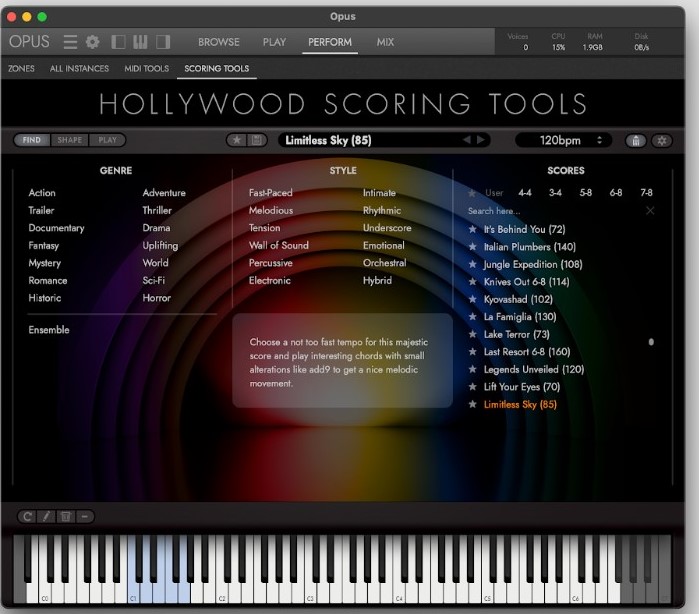This screenshot has width=699, height=614.
Task: Click the pencil edit icon above keyboard
Action: [x=46, y=516]
